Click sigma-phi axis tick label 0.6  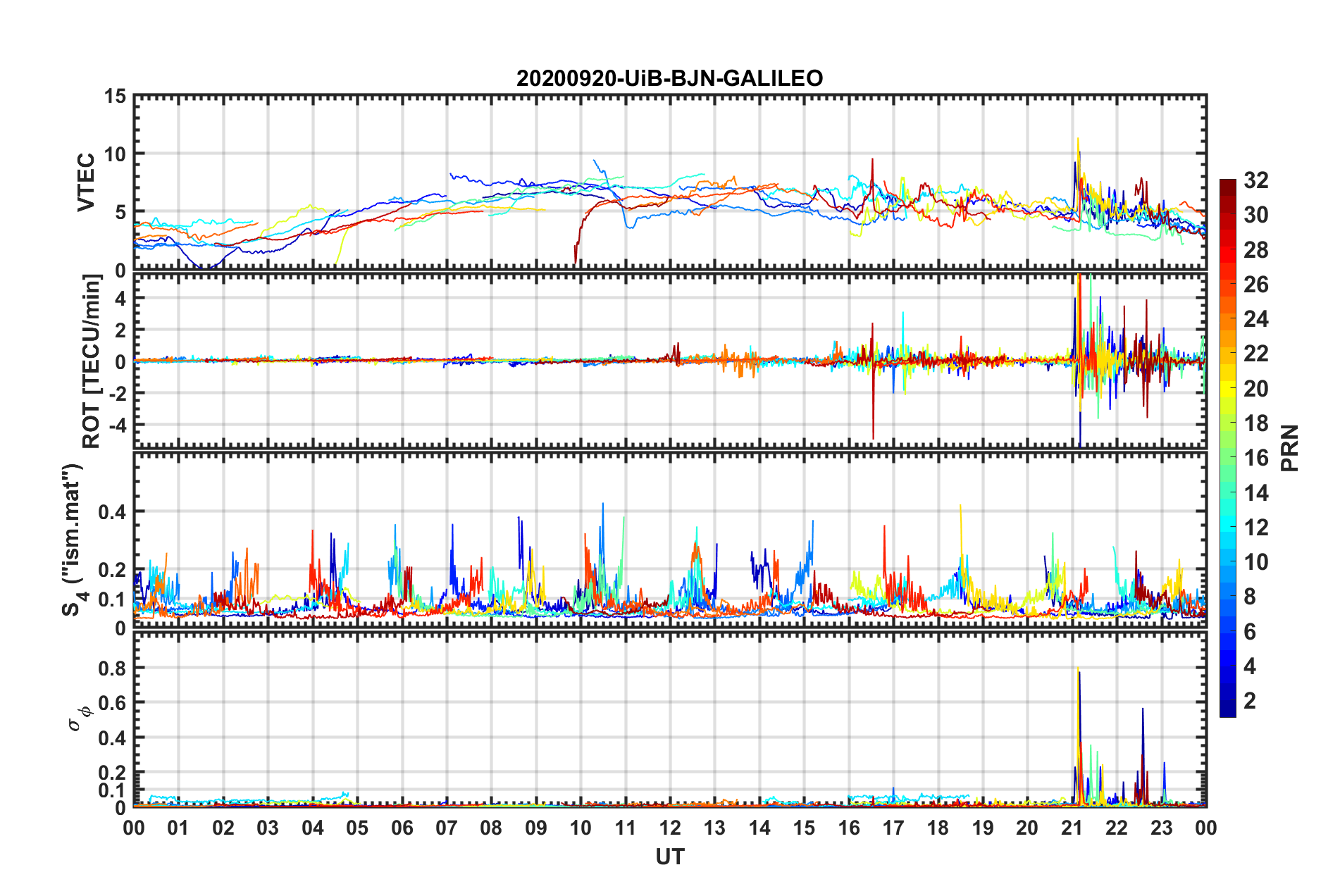coord(112,703)
